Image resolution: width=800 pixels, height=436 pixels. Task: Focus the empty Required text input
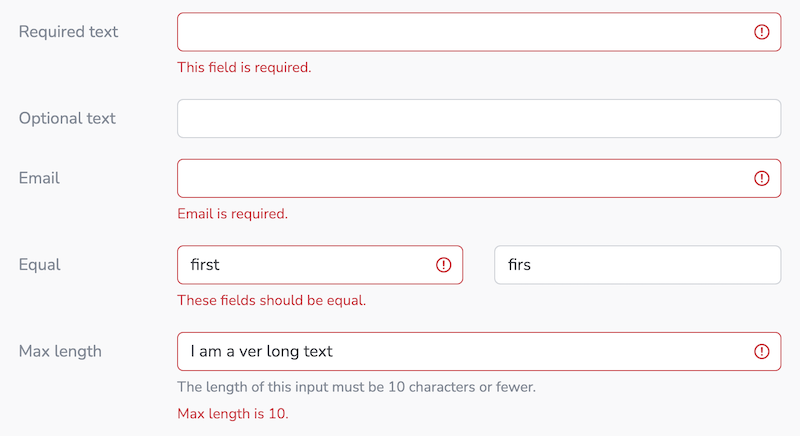tap(479, 32)
